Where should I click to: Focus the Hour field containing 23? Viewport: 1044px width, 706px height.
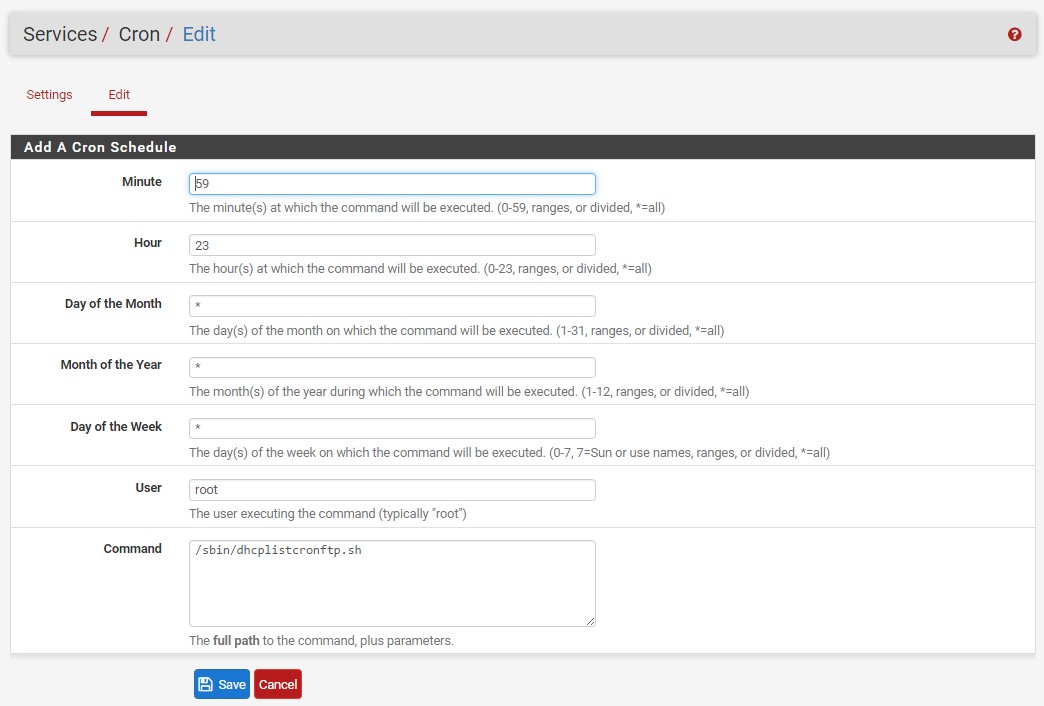392,245
